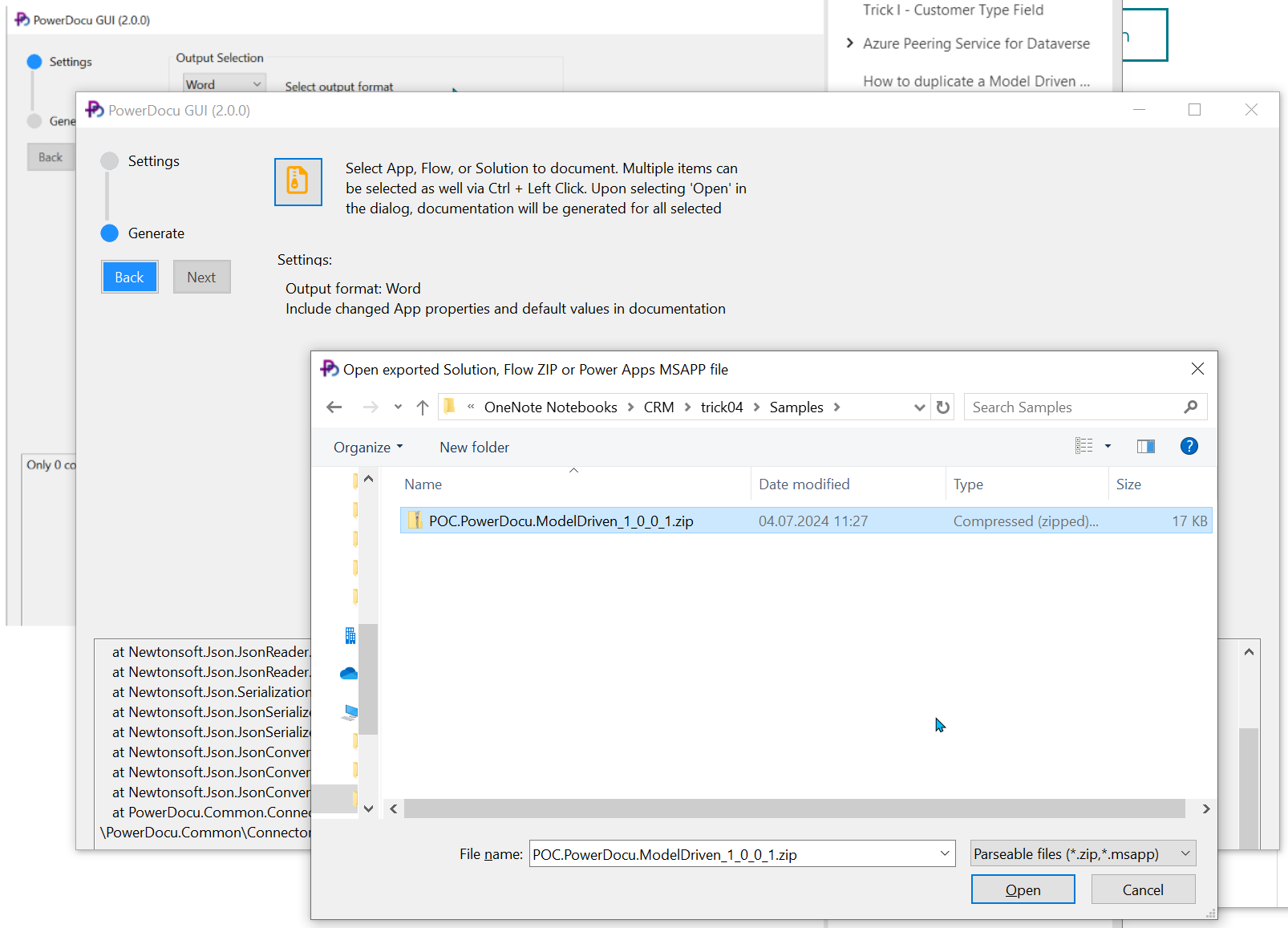Click the Back arrow in the file dialog
1288x928 pixels.
pos(334,407)
